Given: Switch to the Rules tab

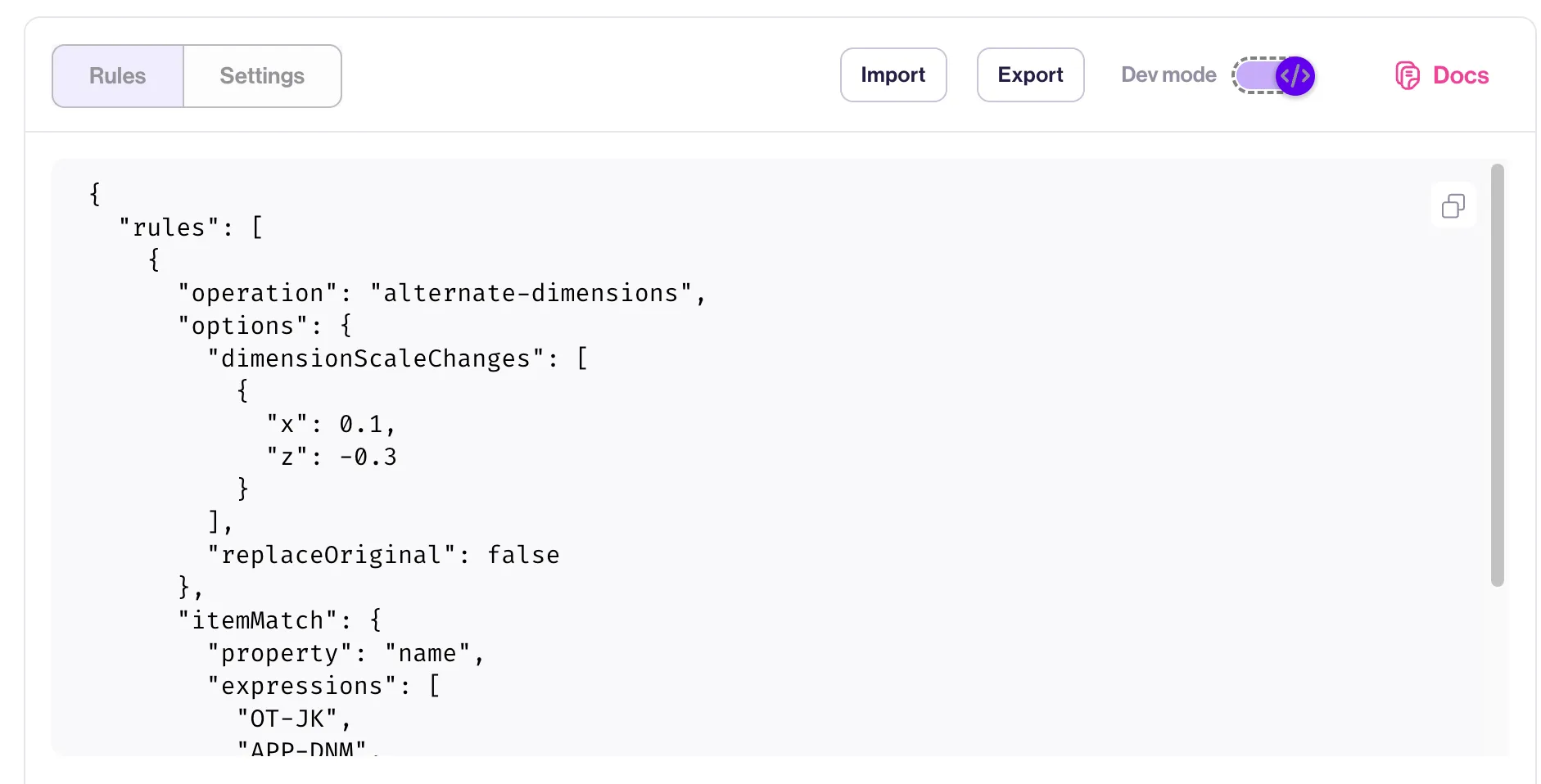Looking at the screenshot, I should [x=118, y=76].
